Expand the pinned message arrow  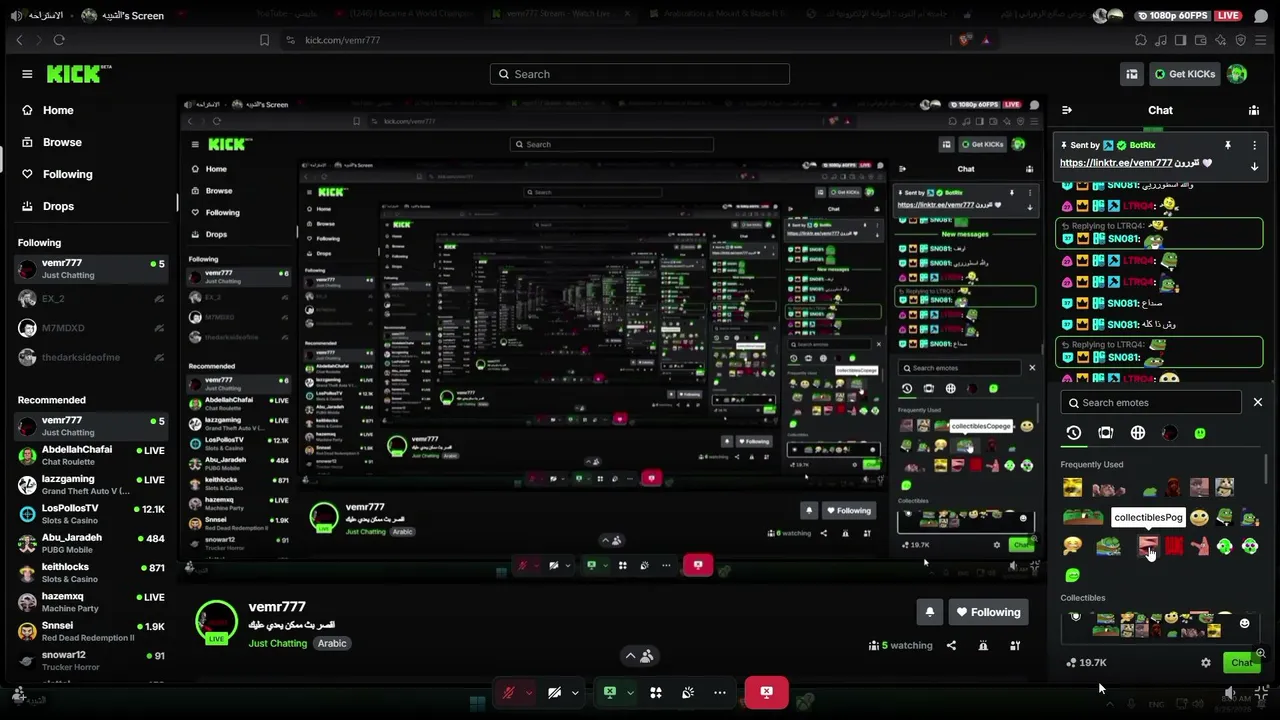1254,166
